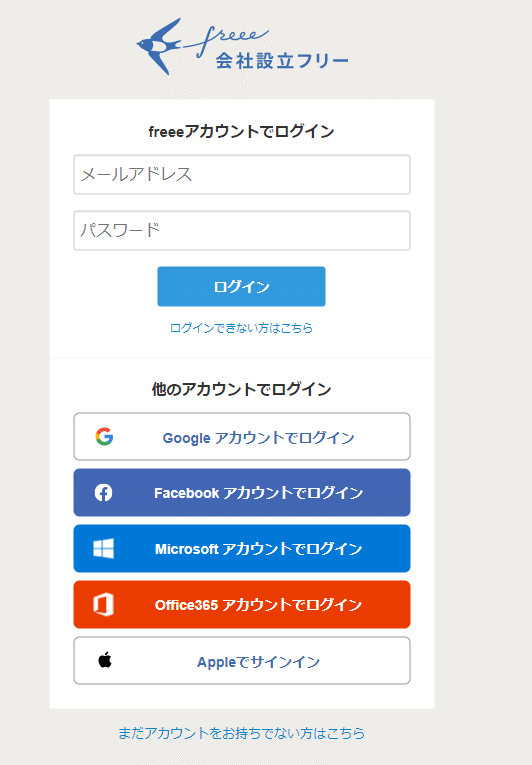The image size is (532, 765).
Task: Click the Microsoft Windows logo icon
Action: [103, 548]
